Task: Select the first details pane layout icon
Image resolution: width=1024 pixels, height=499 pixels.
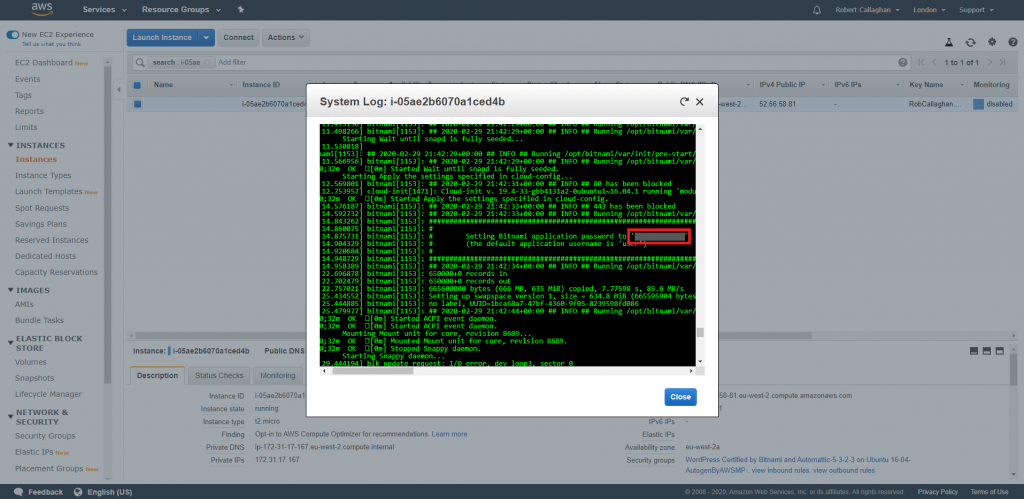Action: pos(974,351)
